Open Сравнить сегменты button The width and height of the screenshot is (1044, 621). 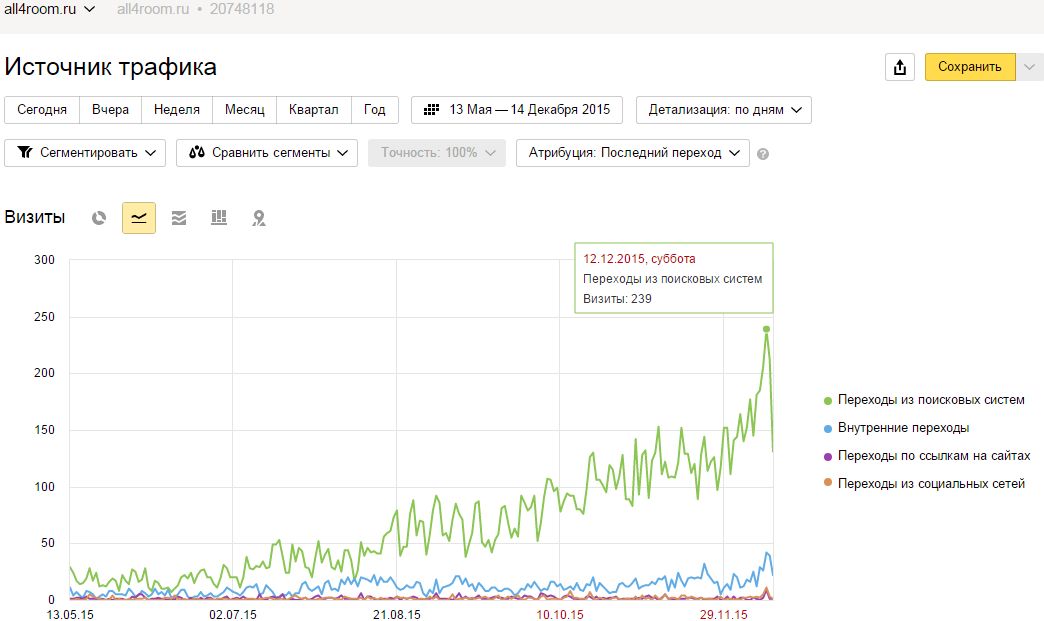click(x=267, y=153)
